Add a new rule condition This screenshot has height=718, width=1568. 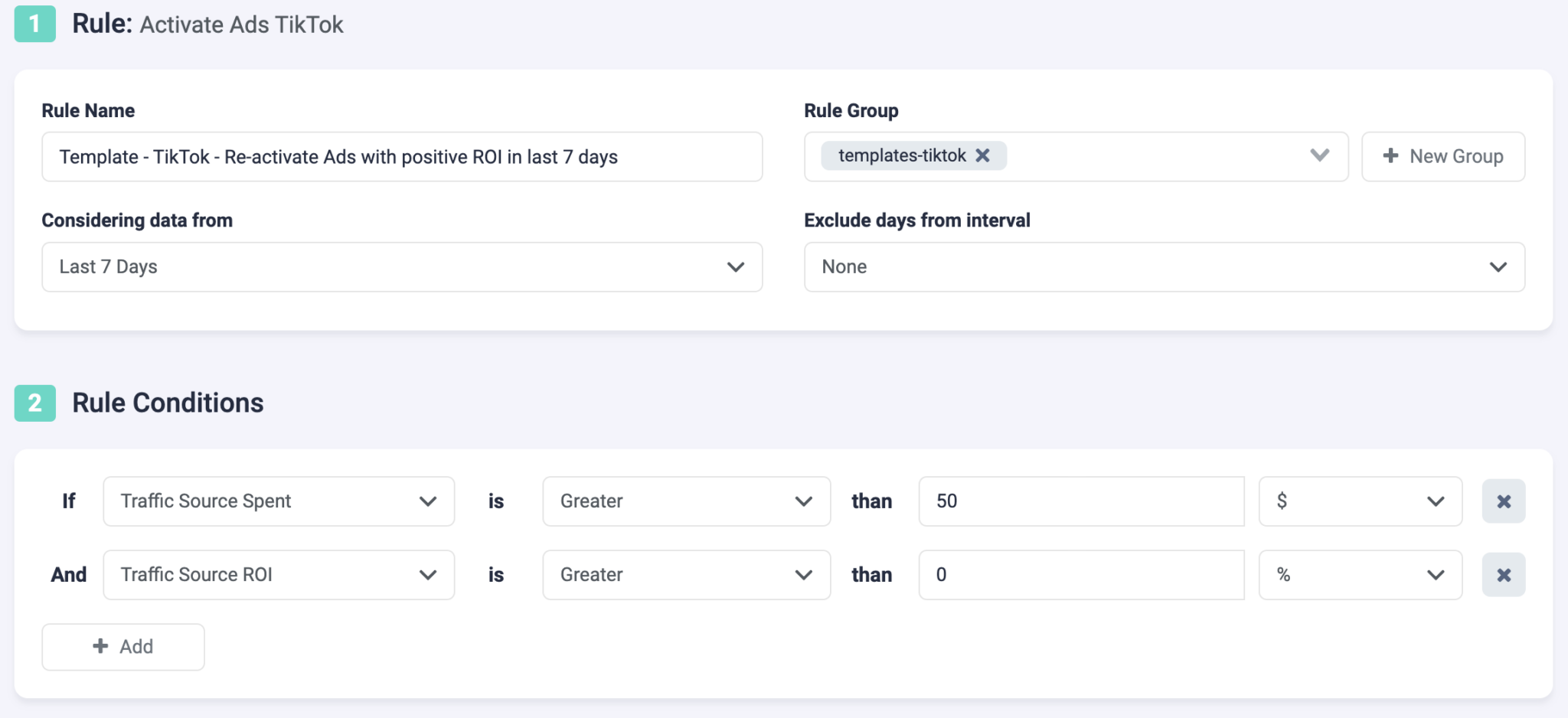pyautogui.click(x=122, y=646)
